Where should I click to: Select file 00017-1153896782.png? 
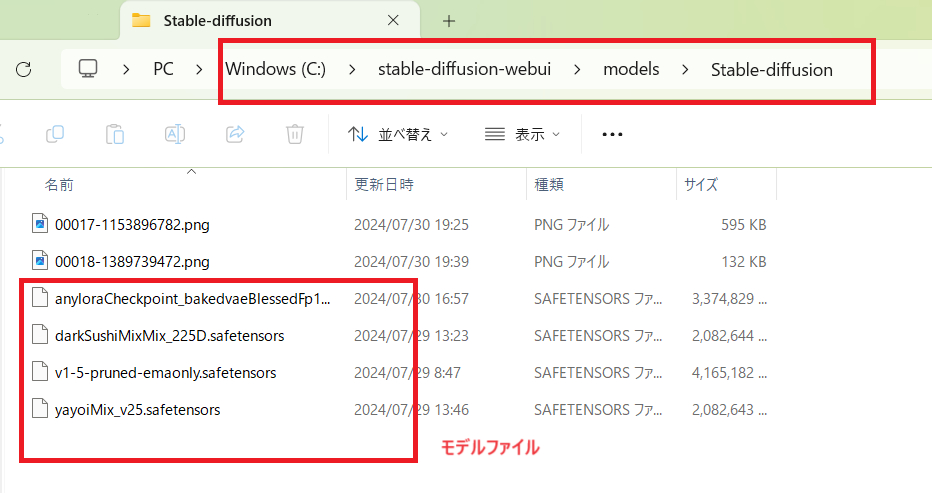coord(132,225)
